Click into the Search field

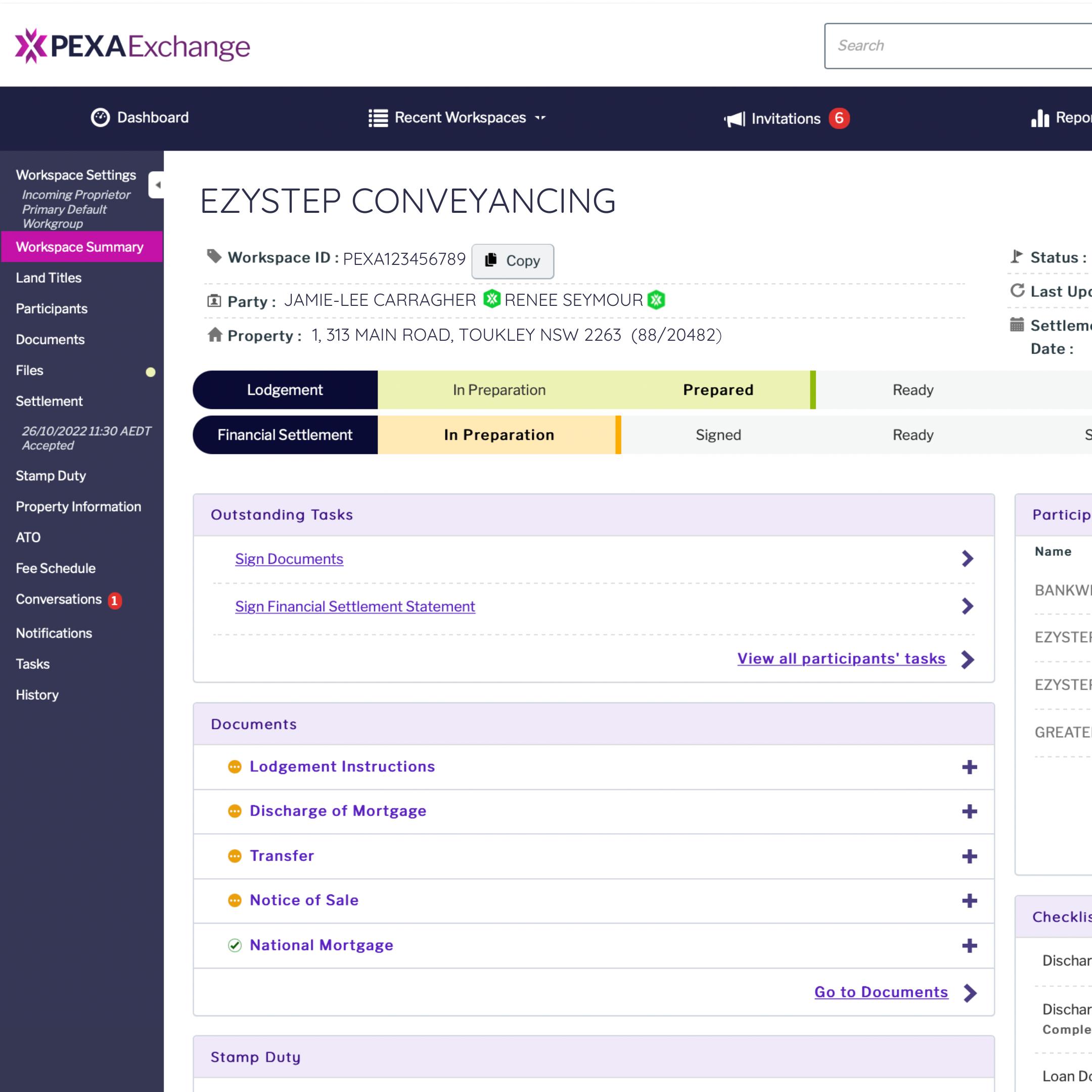(x=958, y=46)
